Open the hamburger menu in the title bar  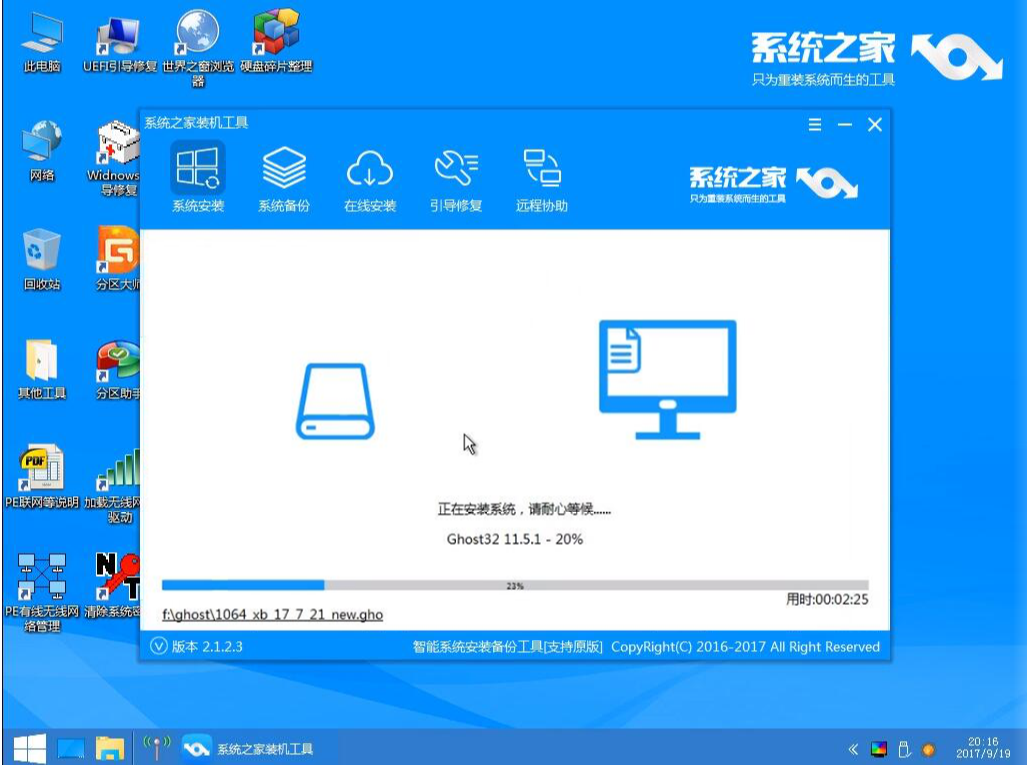click(x=815, y=125)
